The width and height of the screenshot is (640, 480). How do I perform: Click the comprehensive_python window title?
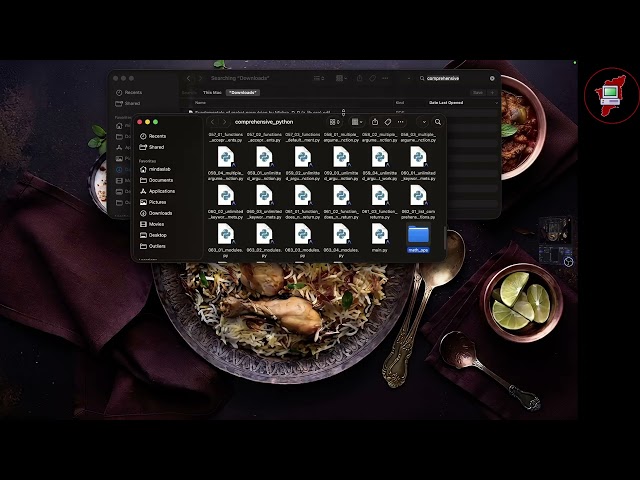(264, 122)
